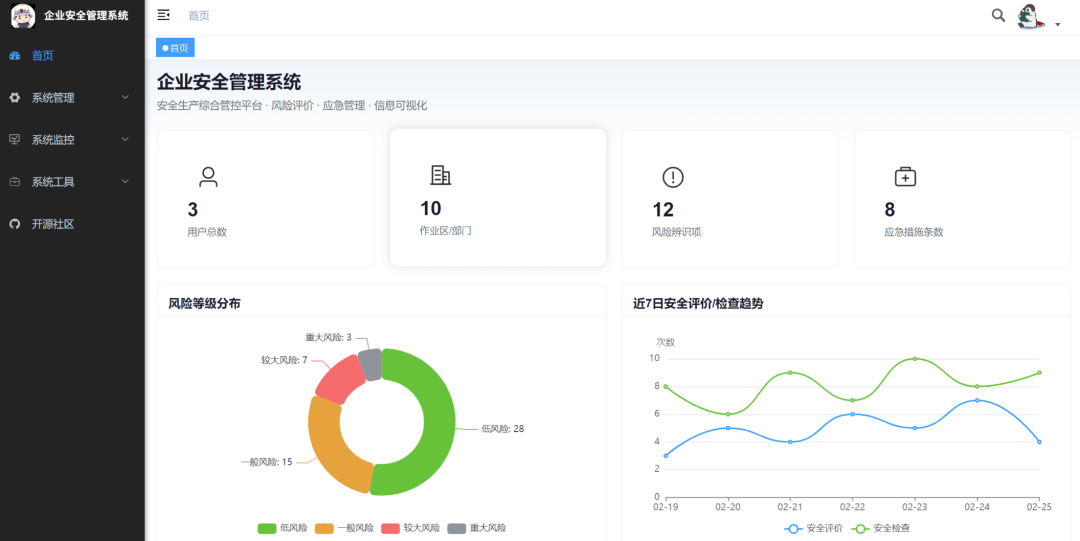
Task: Toggle 较大风险 legend item
Action: coord(411,528)
